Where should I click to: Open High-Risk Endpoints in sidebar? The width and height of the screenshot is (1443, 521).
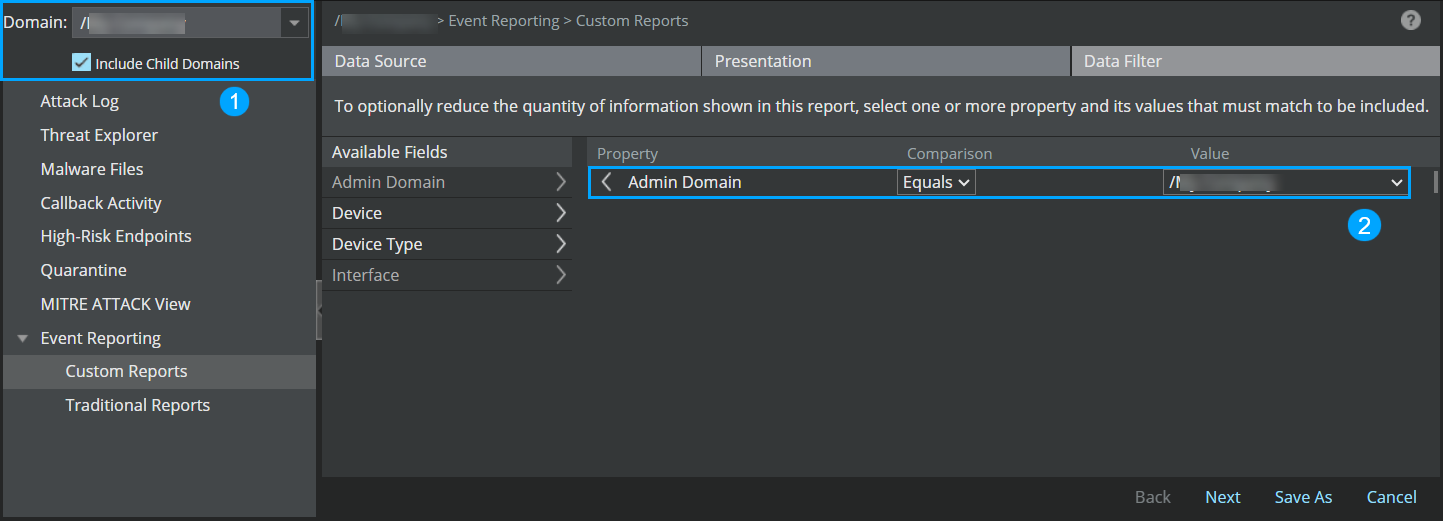click(116, 236)
